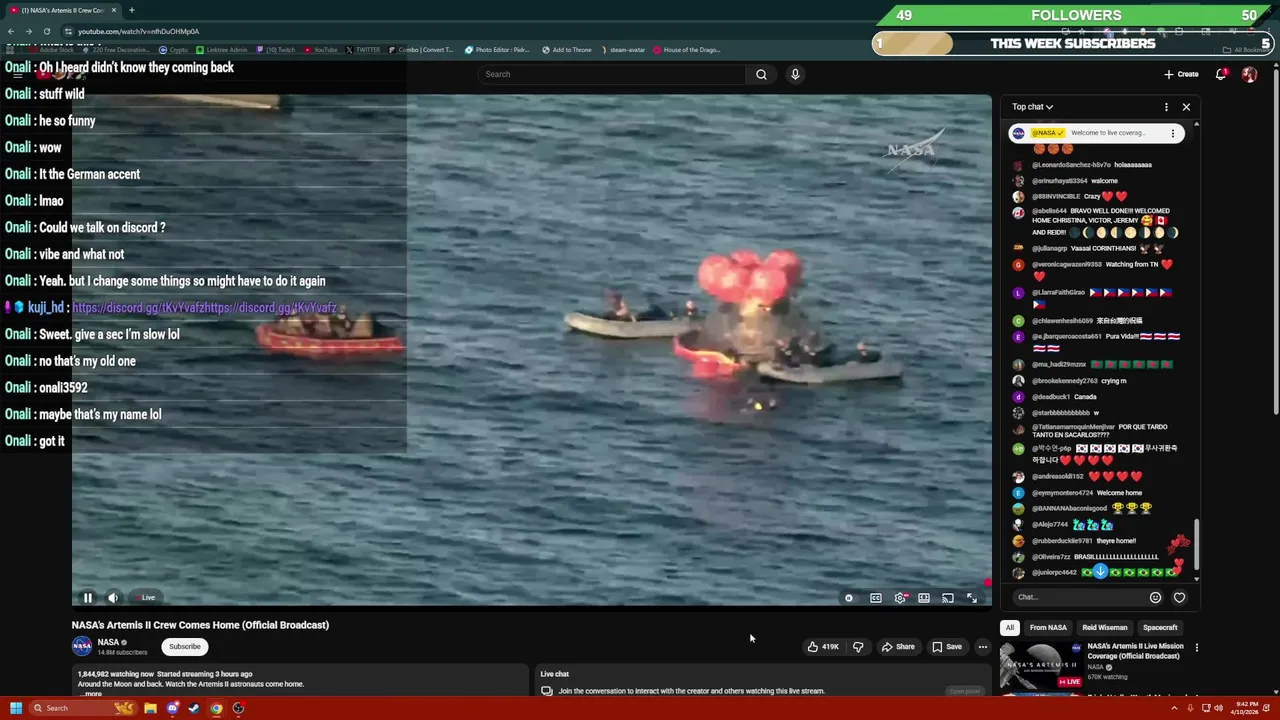Open Artemis II Live Mission Coverage title
This screenshot has width=1280, height=720.
click(1135, 651)
